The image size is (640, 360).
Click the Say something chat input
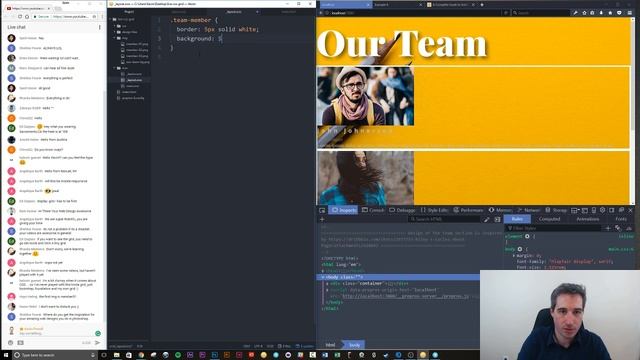point(55,333)
